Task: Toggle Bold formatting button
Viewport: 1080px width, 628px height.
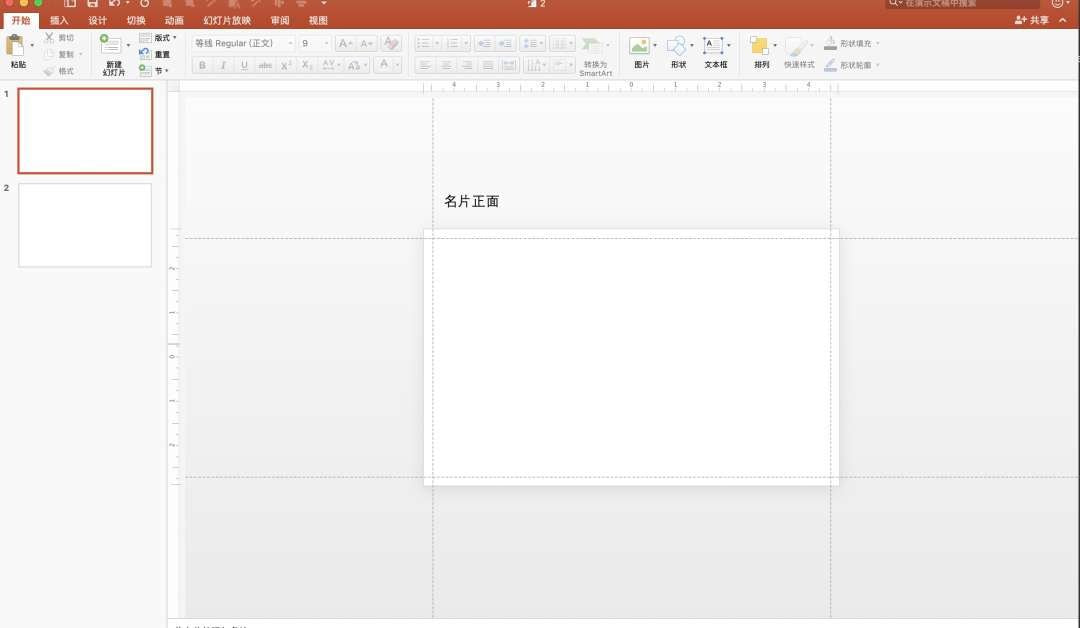Action: pos(202,65)
